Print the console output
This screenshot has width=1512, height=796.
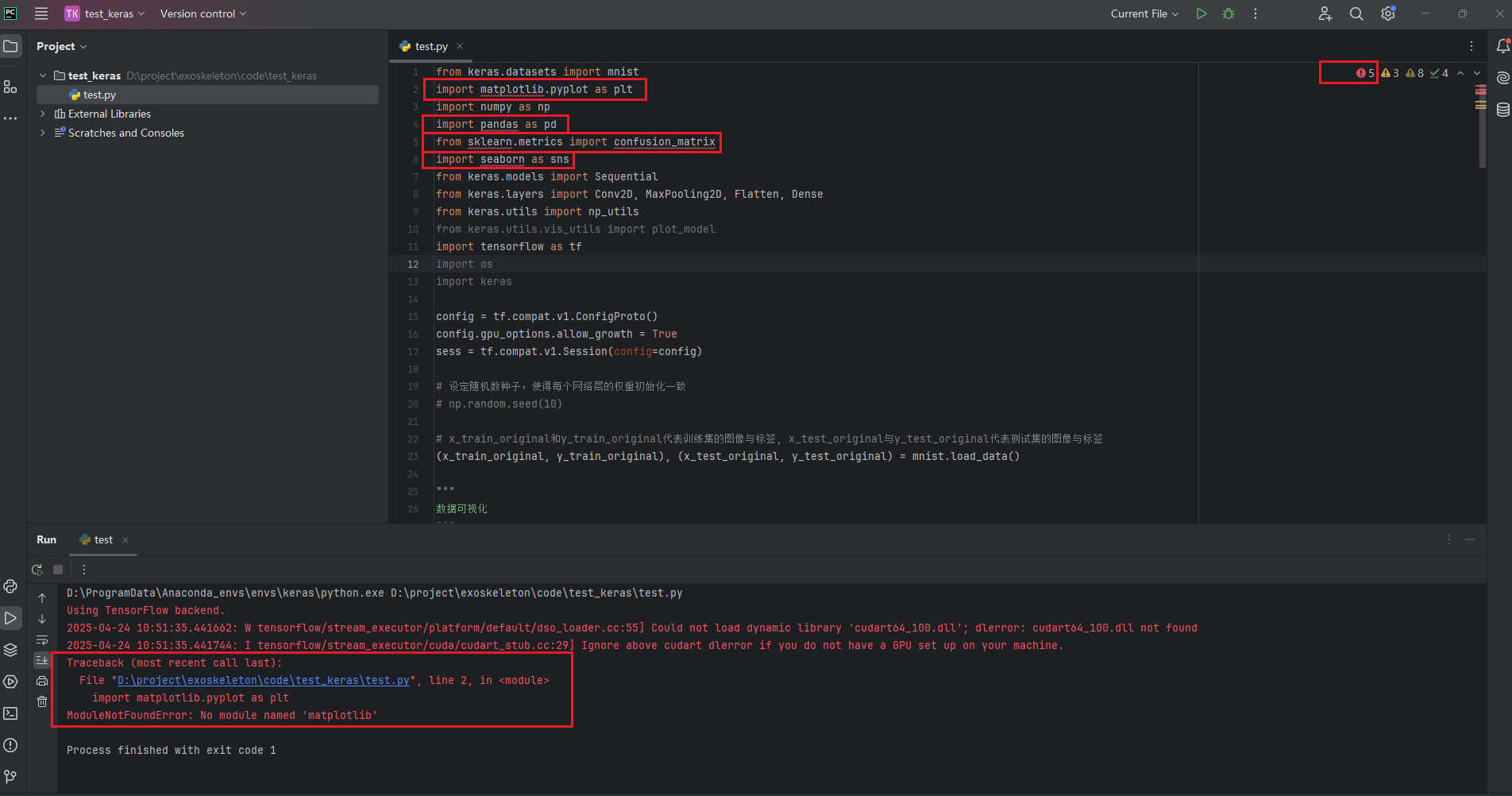[x=42, y=681]
